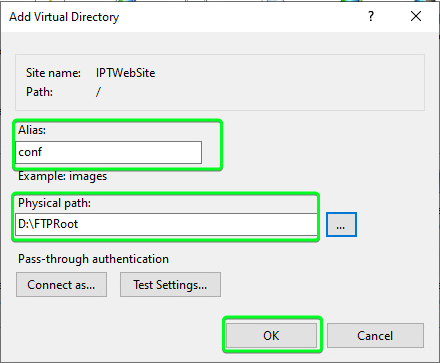The height and width of the screenshot is (363, 440).
Task: Click the Example: images hint text
Action: pyautogui.click(x=63, y=176)
